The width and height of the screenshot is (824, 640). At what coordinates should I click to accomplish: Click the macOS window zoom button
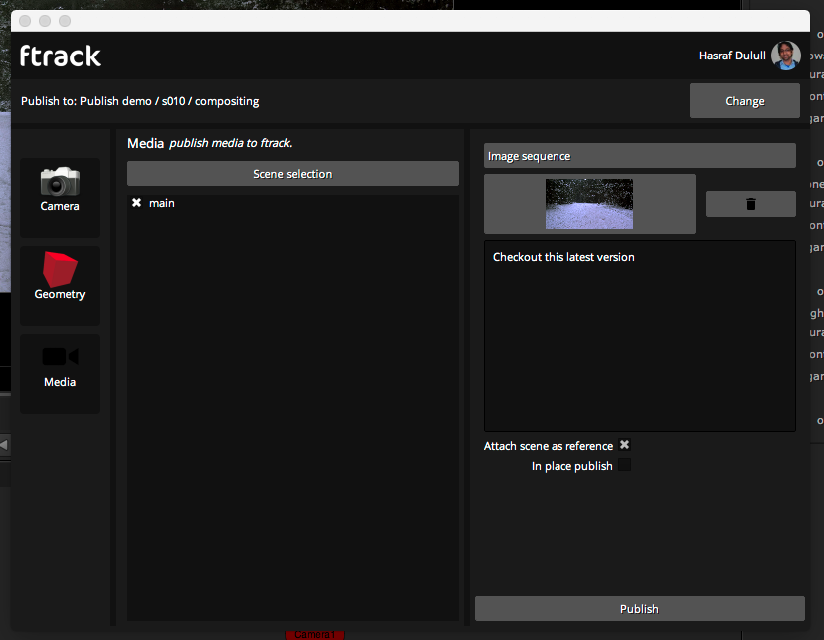click(x=65, y=21)
